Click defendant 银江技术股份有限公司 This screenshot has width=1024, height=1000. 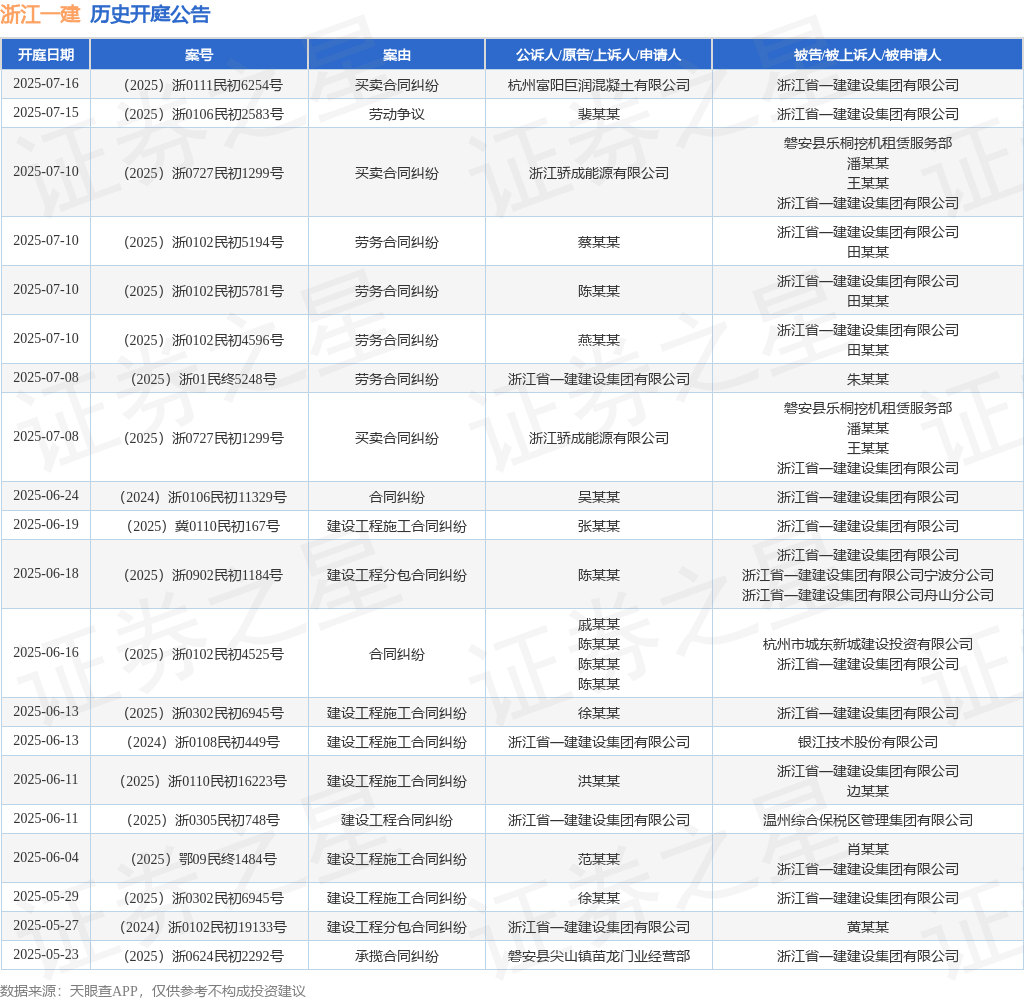[868, 743]
